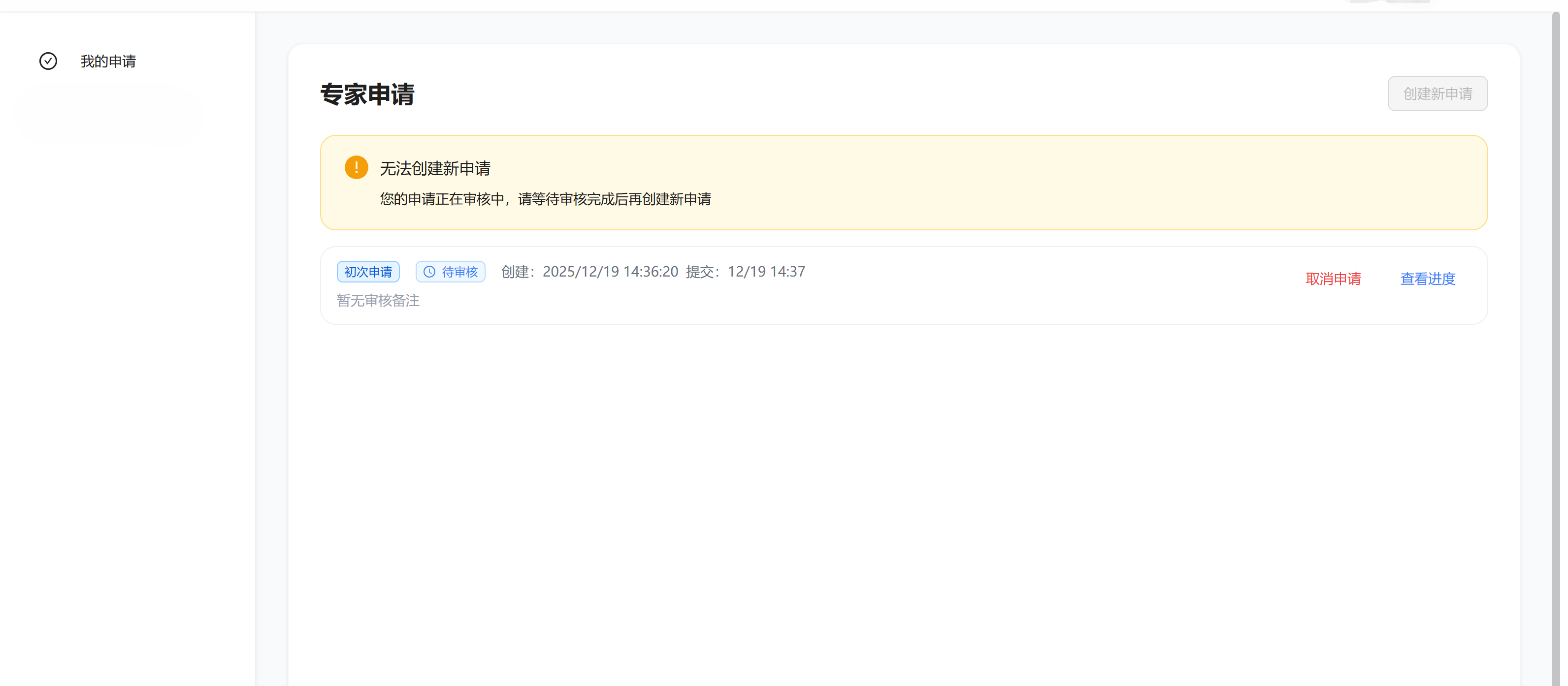Click the blurred placeholder under 我的申请
The width and height of the screenshot is (1568, 686).
[108, 114]
